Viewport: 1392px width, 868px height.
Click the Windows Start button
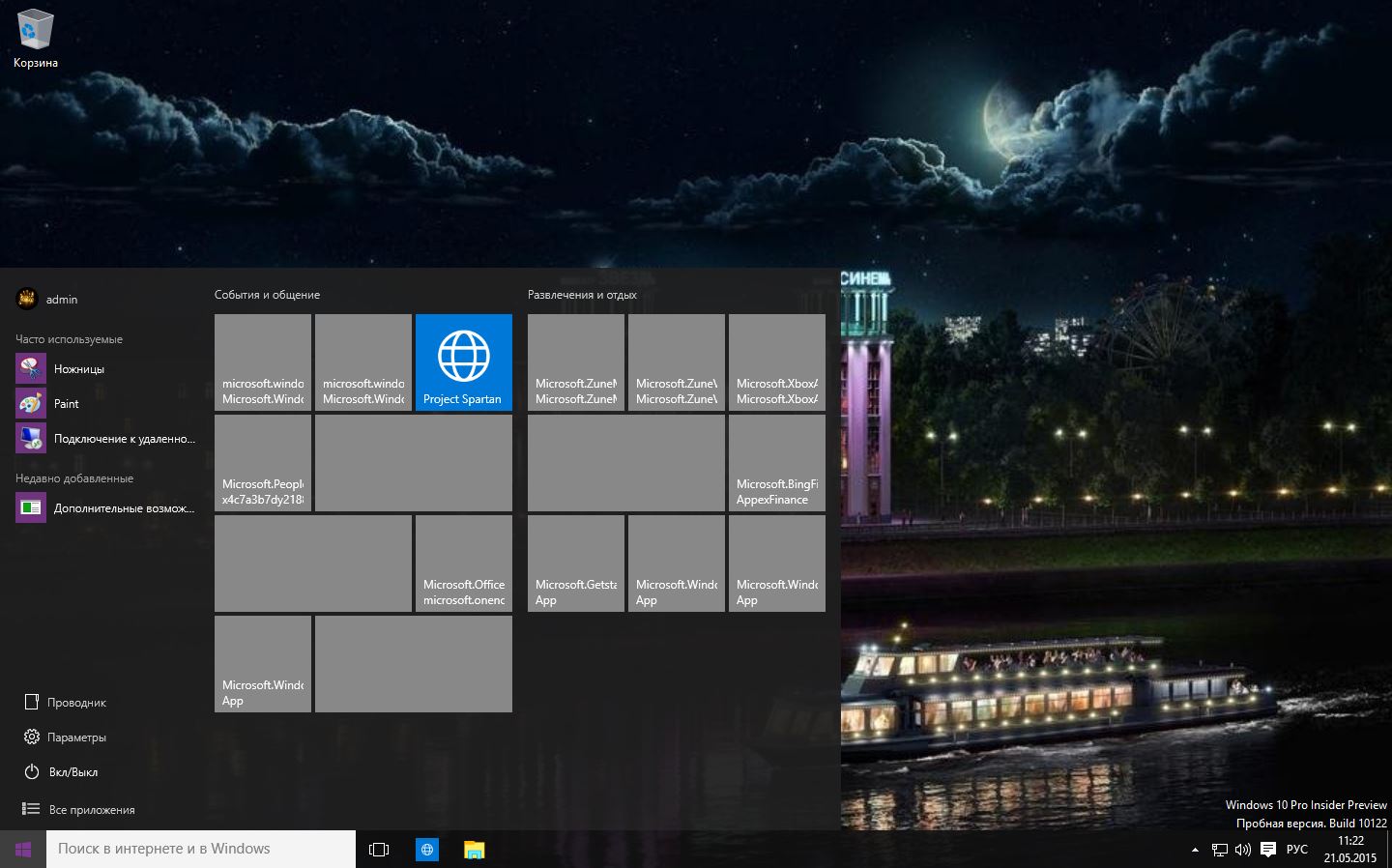(x=23, y=850)
